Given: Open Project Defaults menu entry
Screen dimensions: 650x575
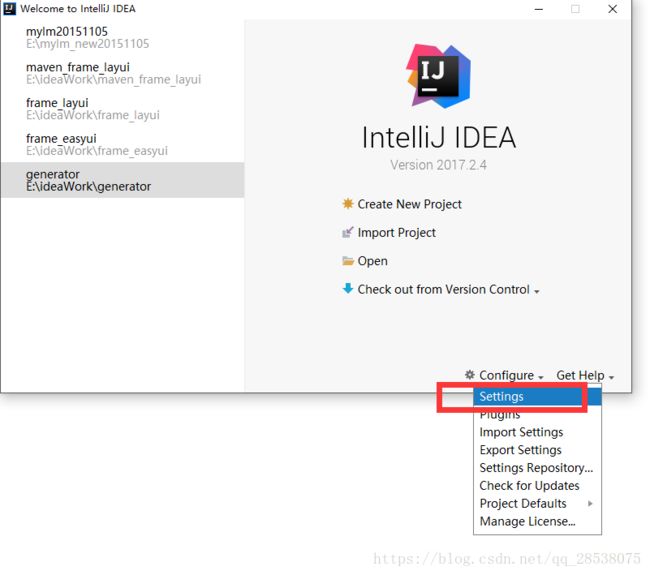Looking at the screenshot, I should click(537, 503).
